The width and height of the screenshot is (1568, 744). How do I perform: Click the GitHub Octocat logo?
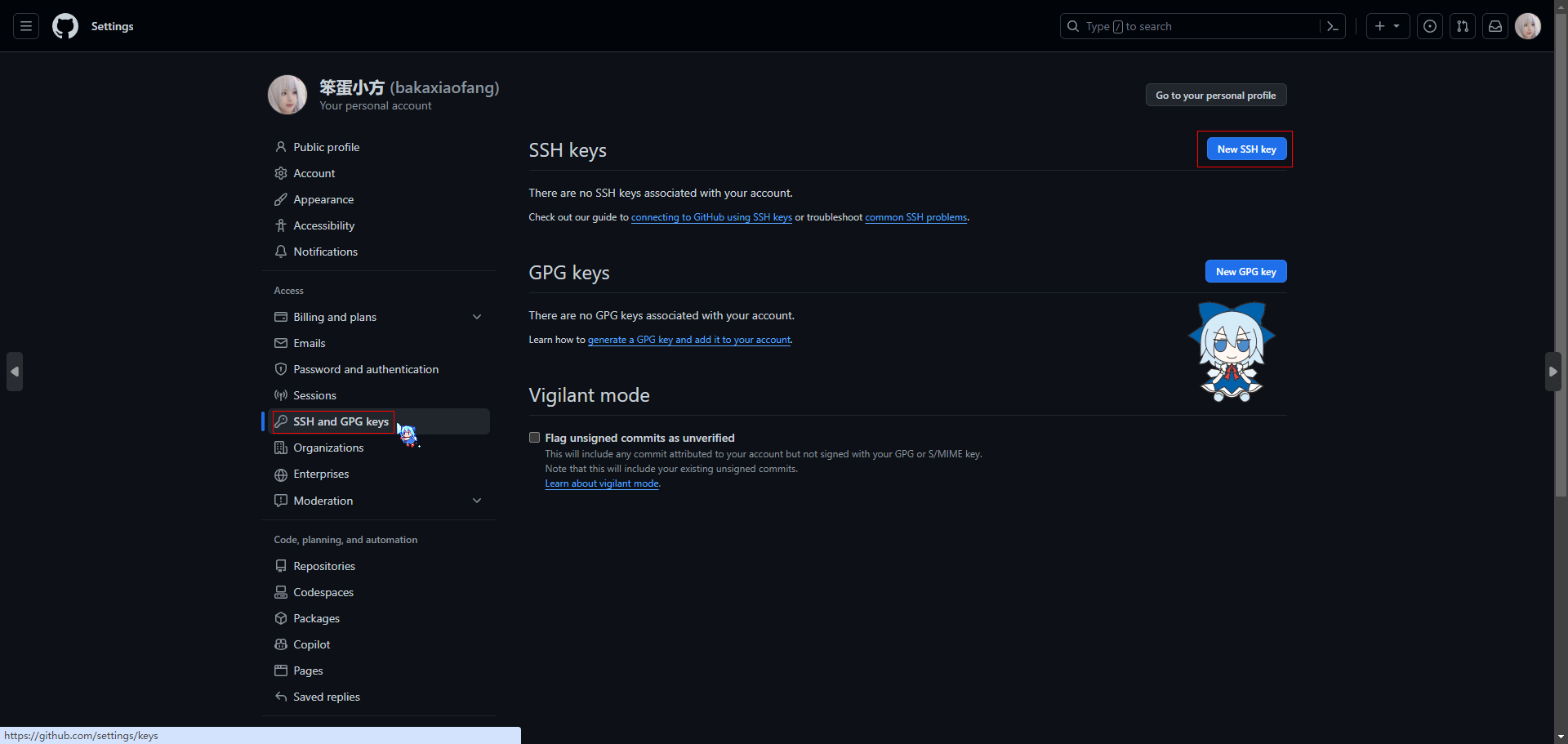65,26
